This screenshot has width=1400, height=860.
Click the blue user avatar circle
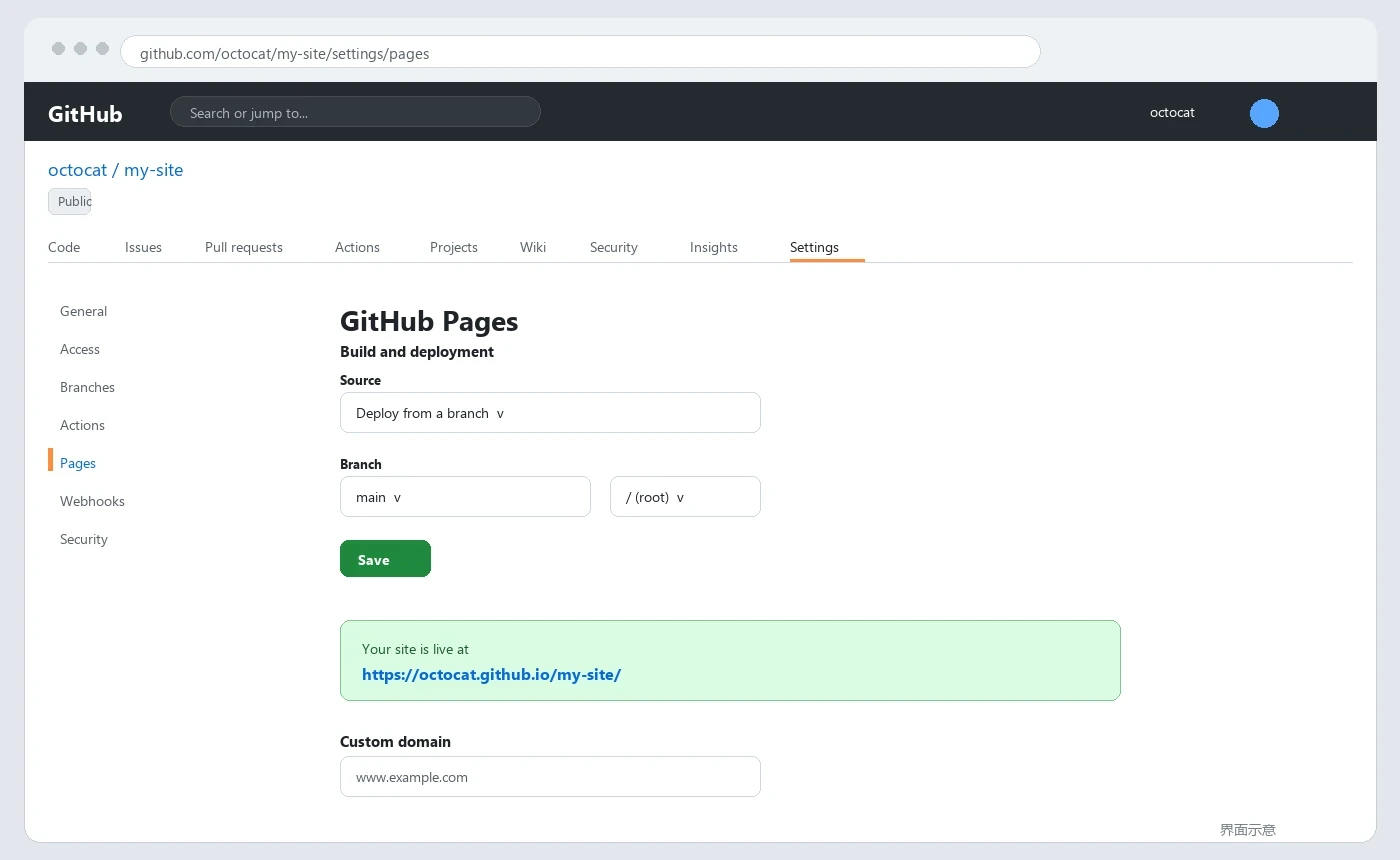(x=1264, y=113)
